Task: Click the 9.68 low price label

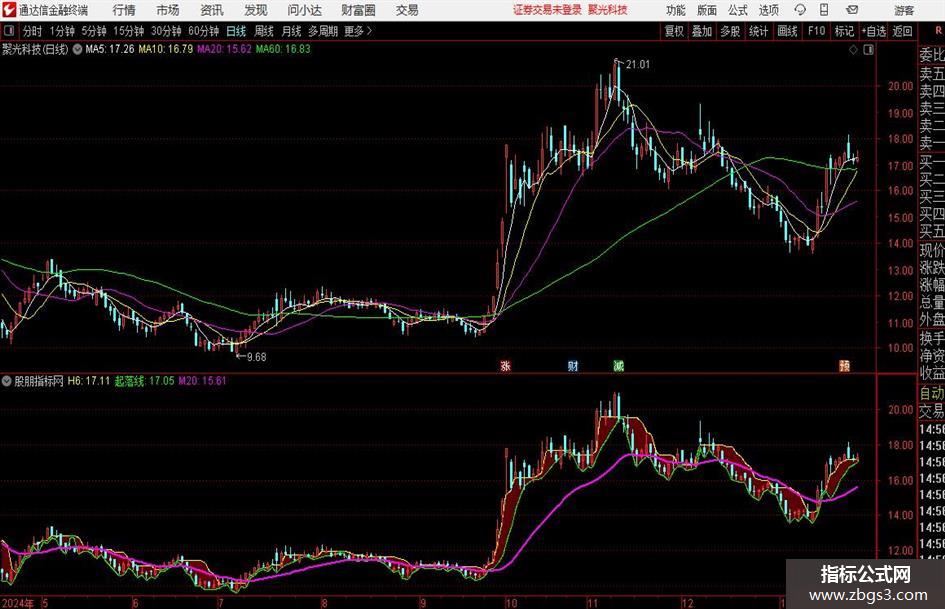Action: tap(256, 357)
